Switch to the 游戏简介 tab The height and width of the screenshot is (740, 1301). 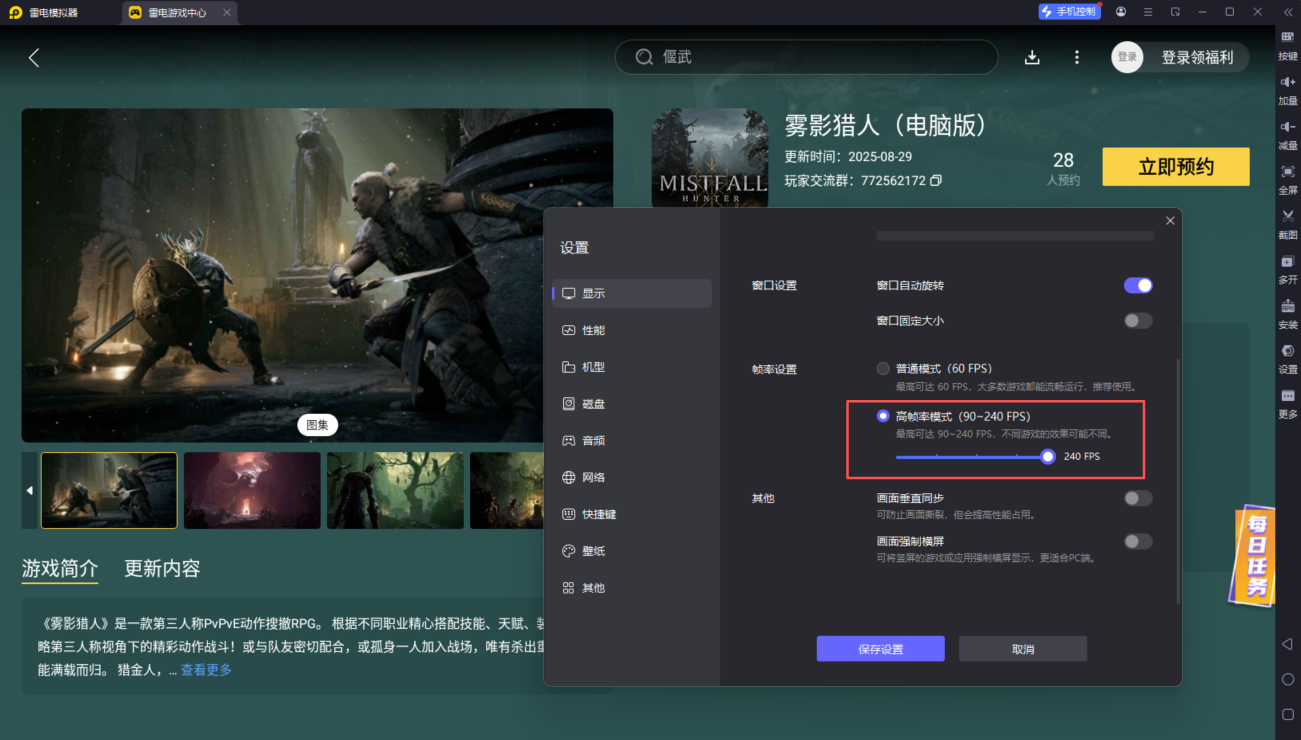[x=60, y=568]
